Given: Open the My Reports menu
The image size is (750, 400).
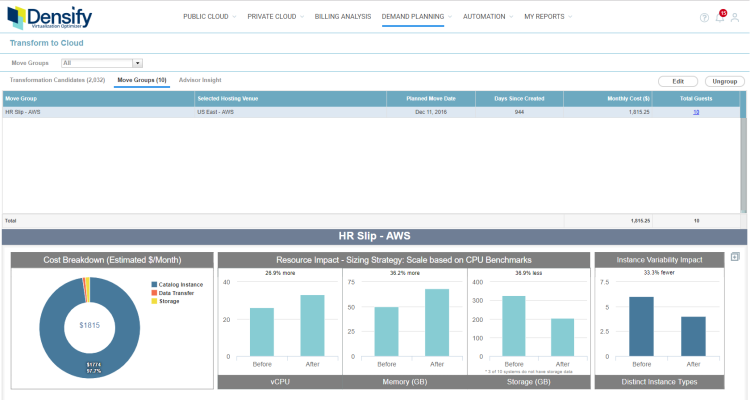Looking at the screenshot, I should pos(544,16).
